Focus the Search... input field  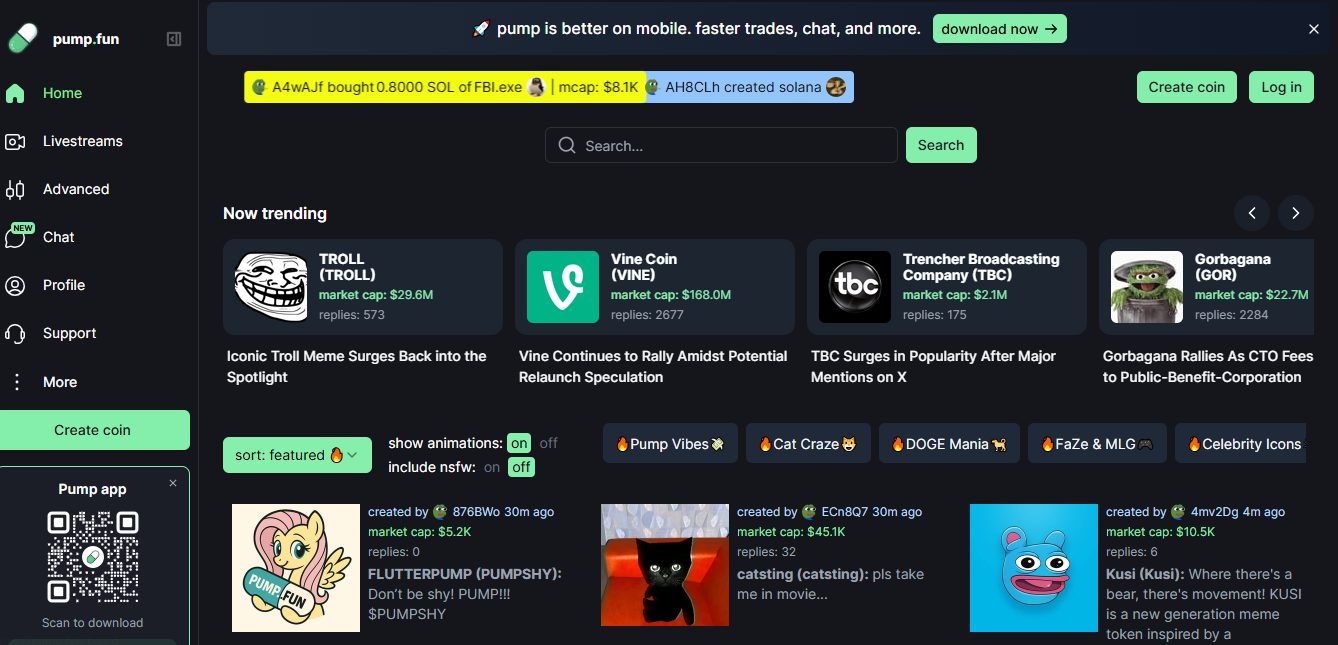click(721, 145)
